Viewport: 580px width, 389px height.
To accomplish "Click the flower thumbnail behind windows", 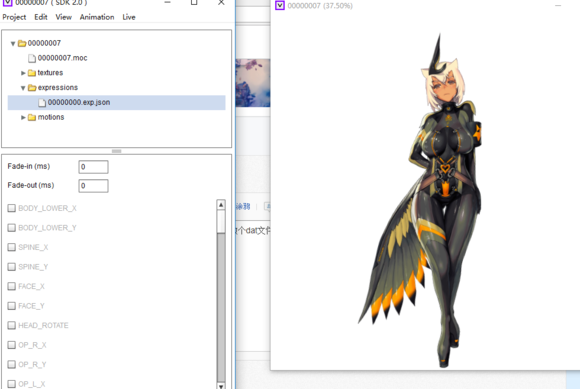I will [x=253, y=83].
